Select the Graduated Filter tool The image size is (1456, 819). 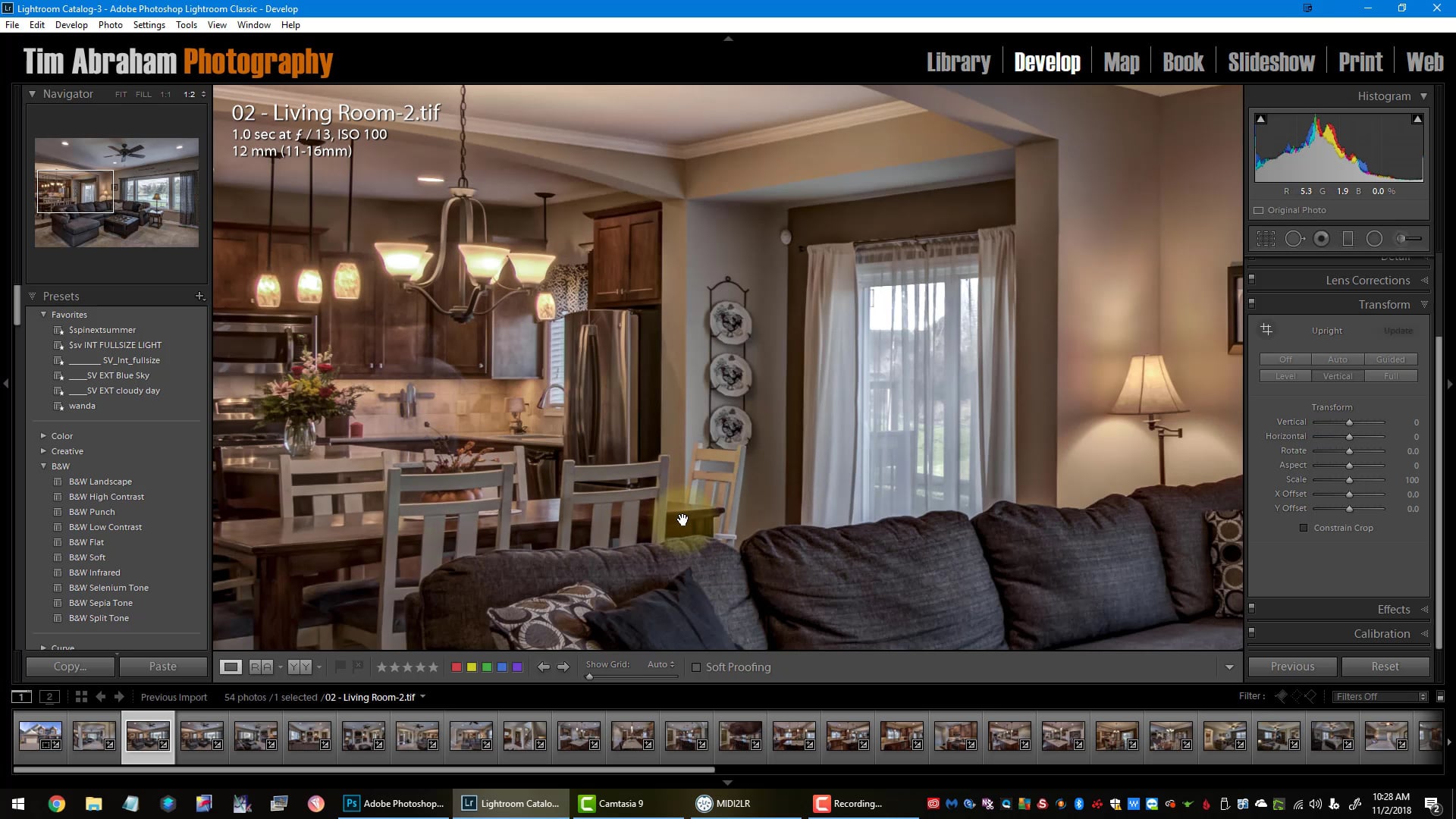1348,239
